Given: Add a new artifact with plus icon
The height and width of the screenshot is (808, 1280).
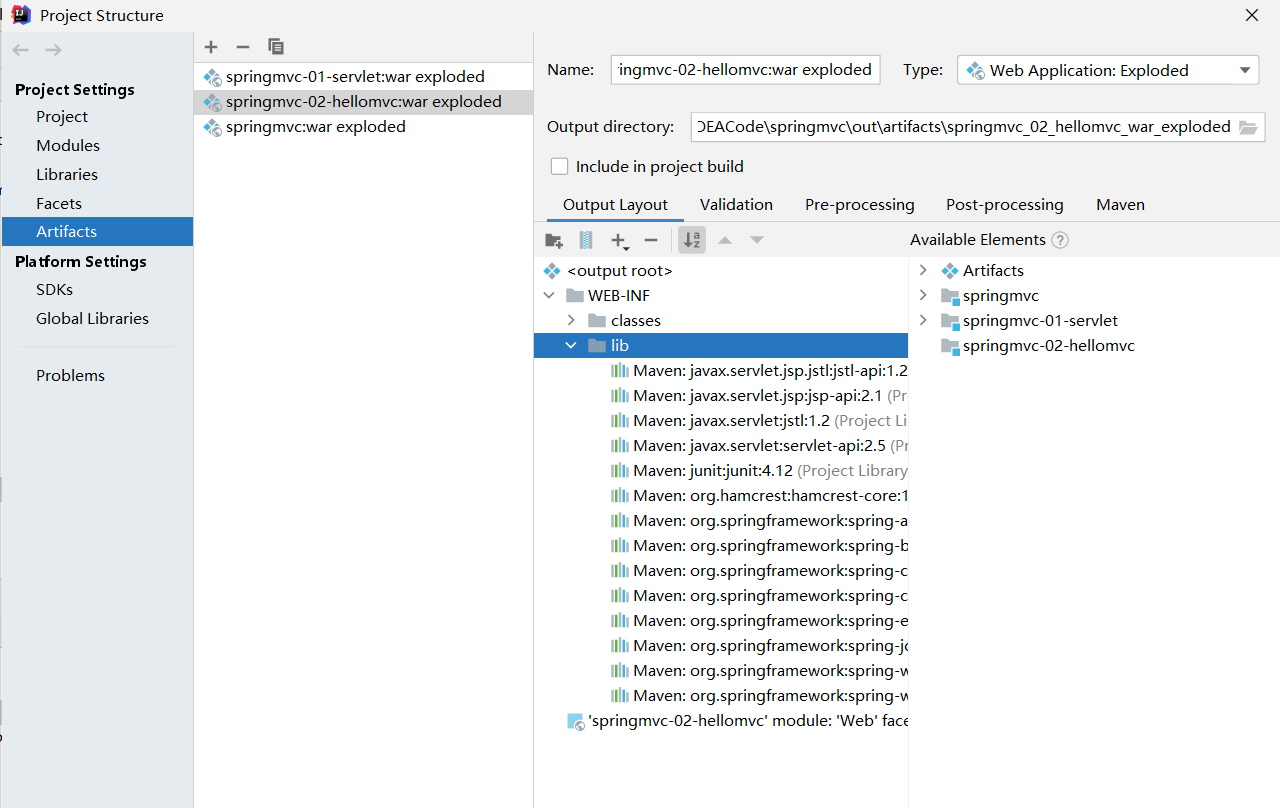Looking at the screenshot, I should click(x=210, y=47).
